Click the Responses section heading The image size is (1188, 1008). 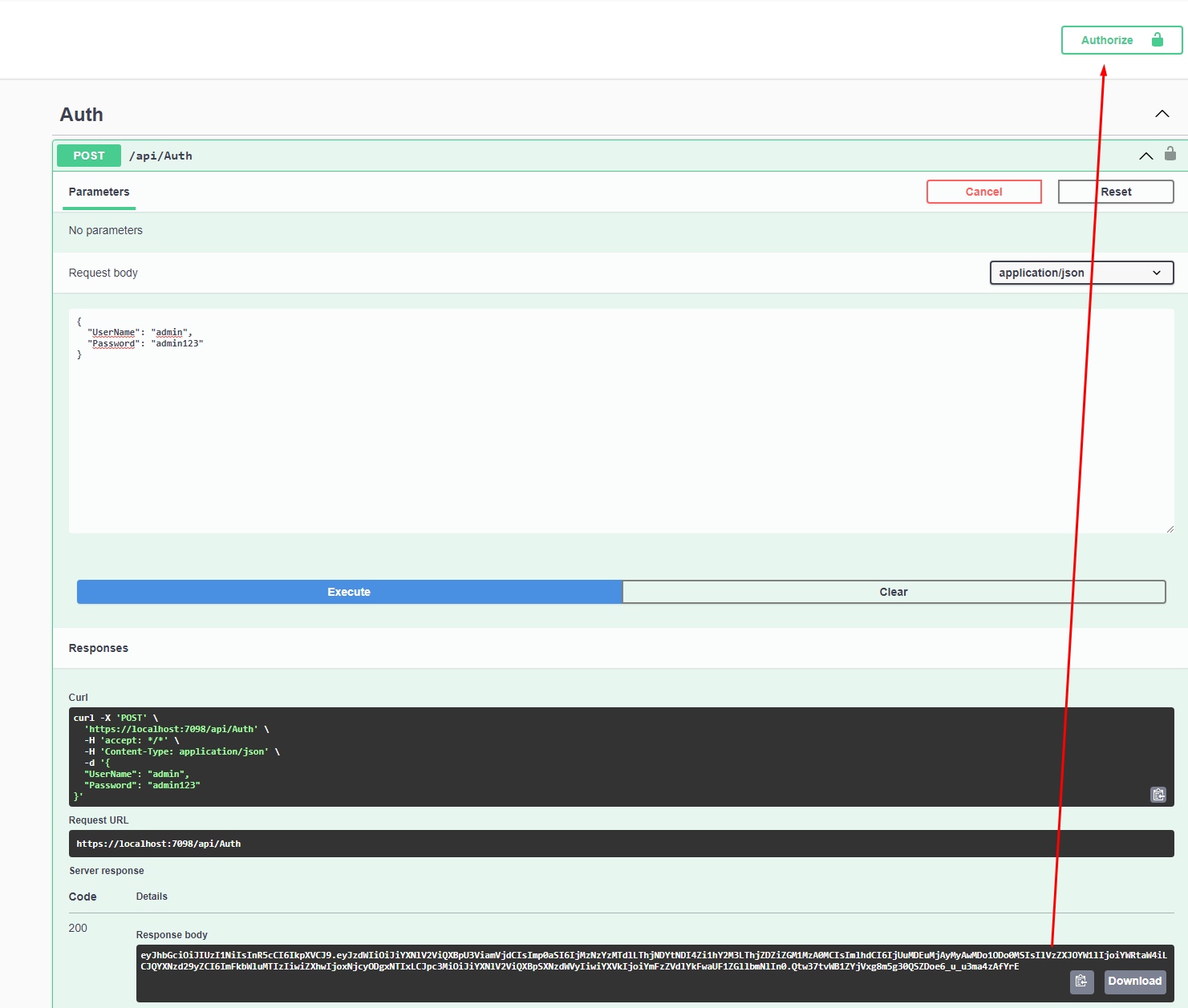[x=99, y=648]
